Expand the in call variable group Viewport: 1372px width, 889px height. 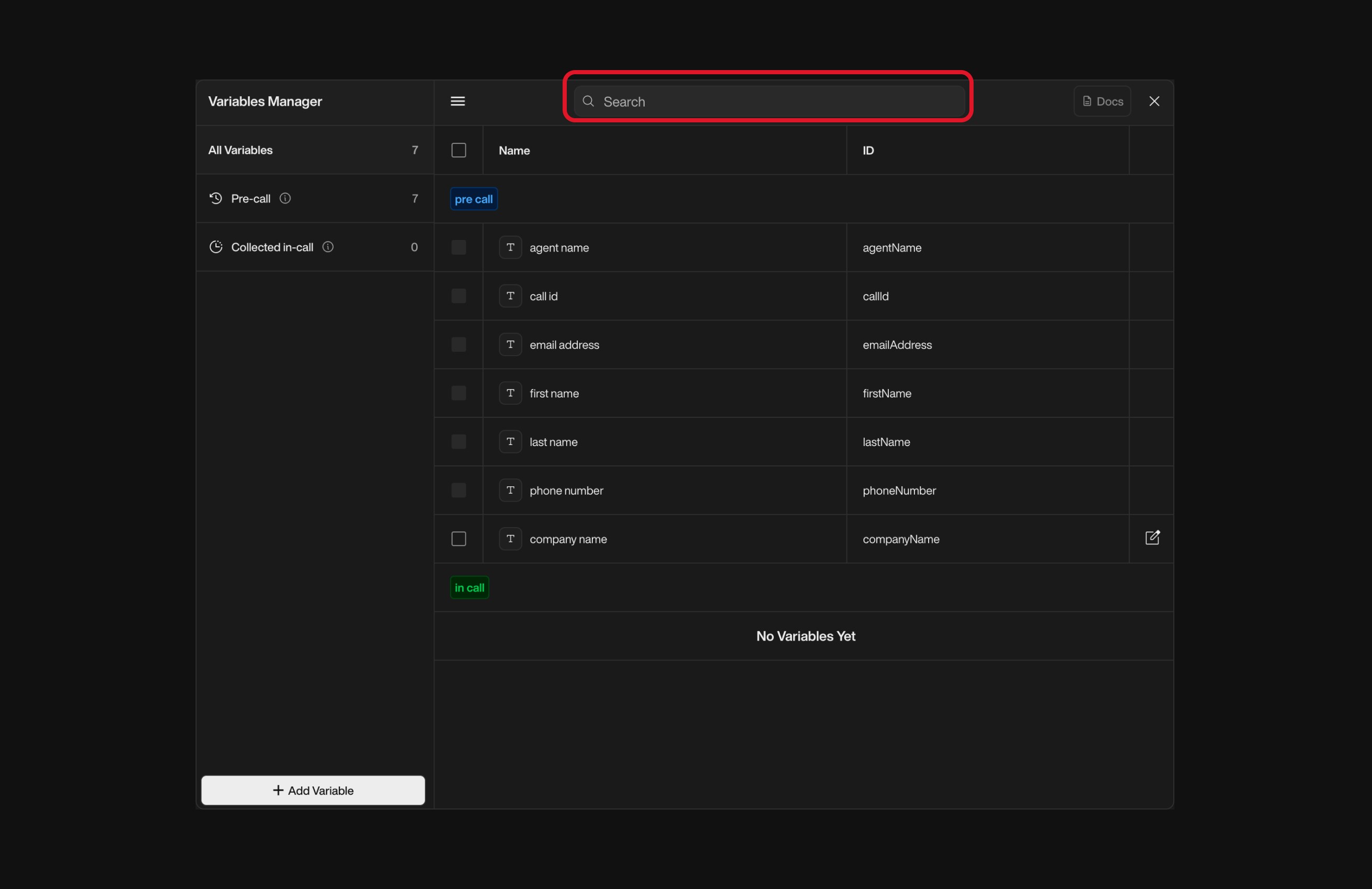(468, 587)
